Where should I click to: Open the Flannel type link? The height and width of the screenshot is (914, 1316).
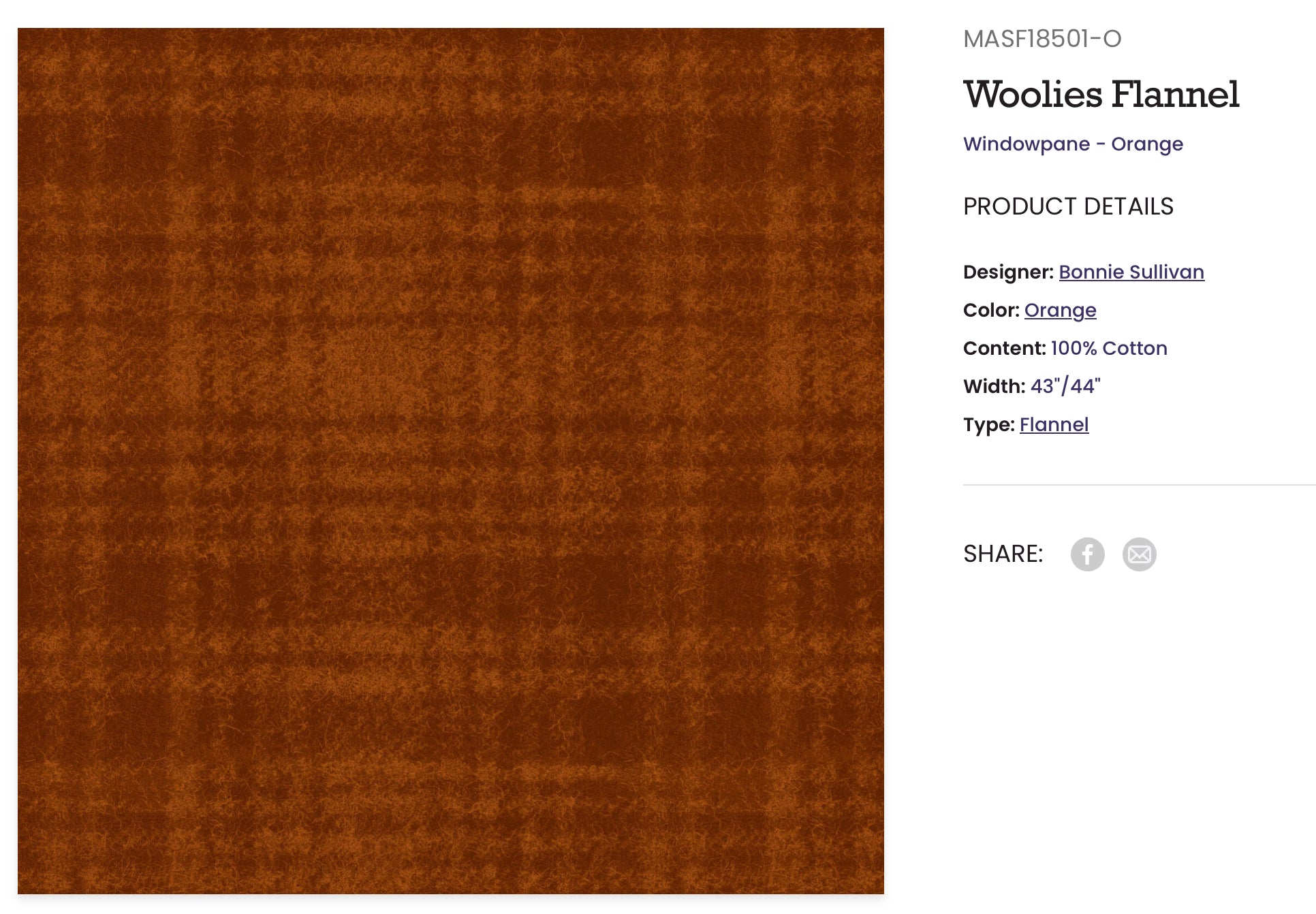(1054, 424)
